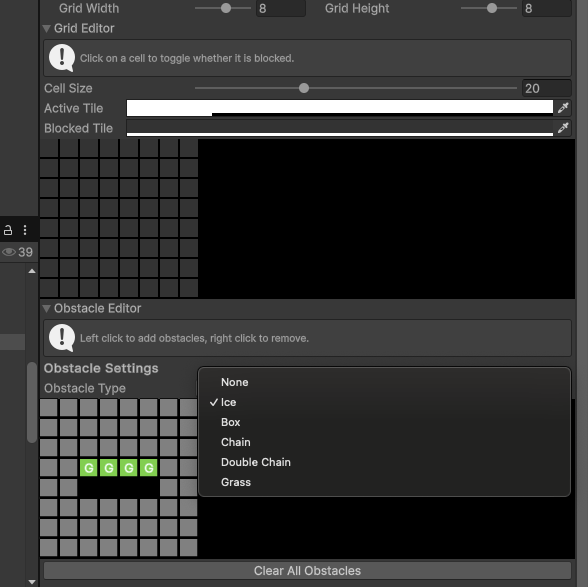Click the Active Tile eyedropper icon
The image size is (588, 587).
[x=563, y=108]
